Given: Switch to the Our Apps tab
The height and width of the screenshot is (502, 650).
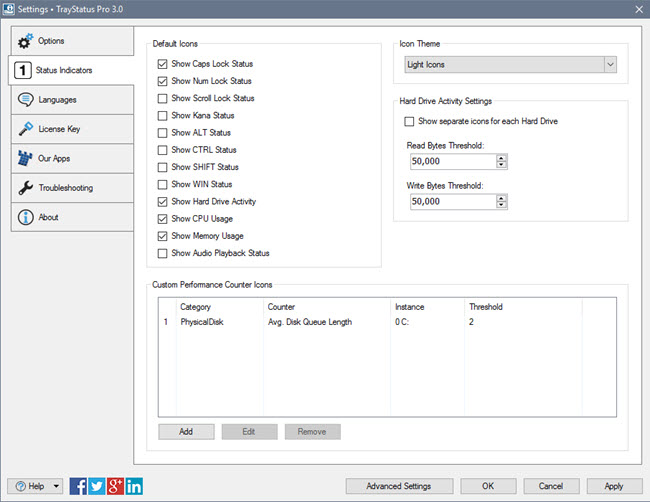Looking at the screenshot, I should (73, 158).
